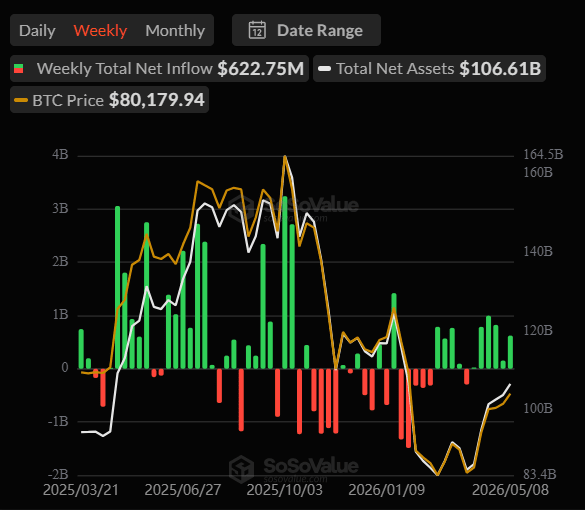
Task: Toggle BTC Price legend series
Action: point(109,100)
